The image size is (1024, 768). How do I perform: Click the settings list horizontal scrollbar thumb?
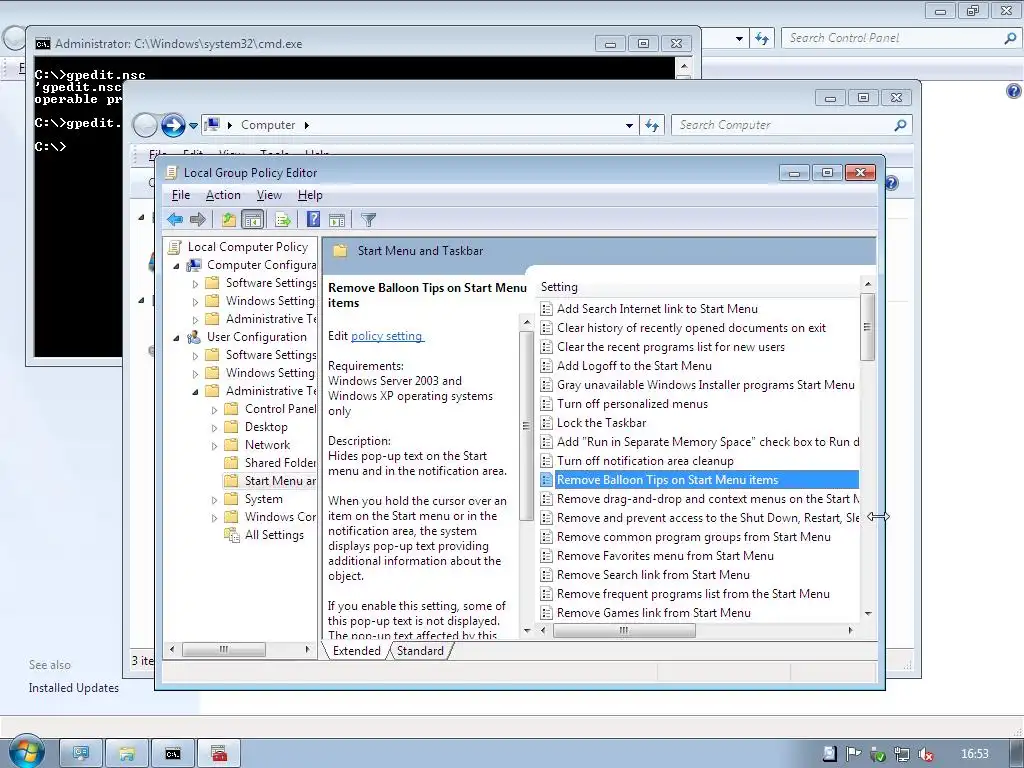[x=624, y=630]
